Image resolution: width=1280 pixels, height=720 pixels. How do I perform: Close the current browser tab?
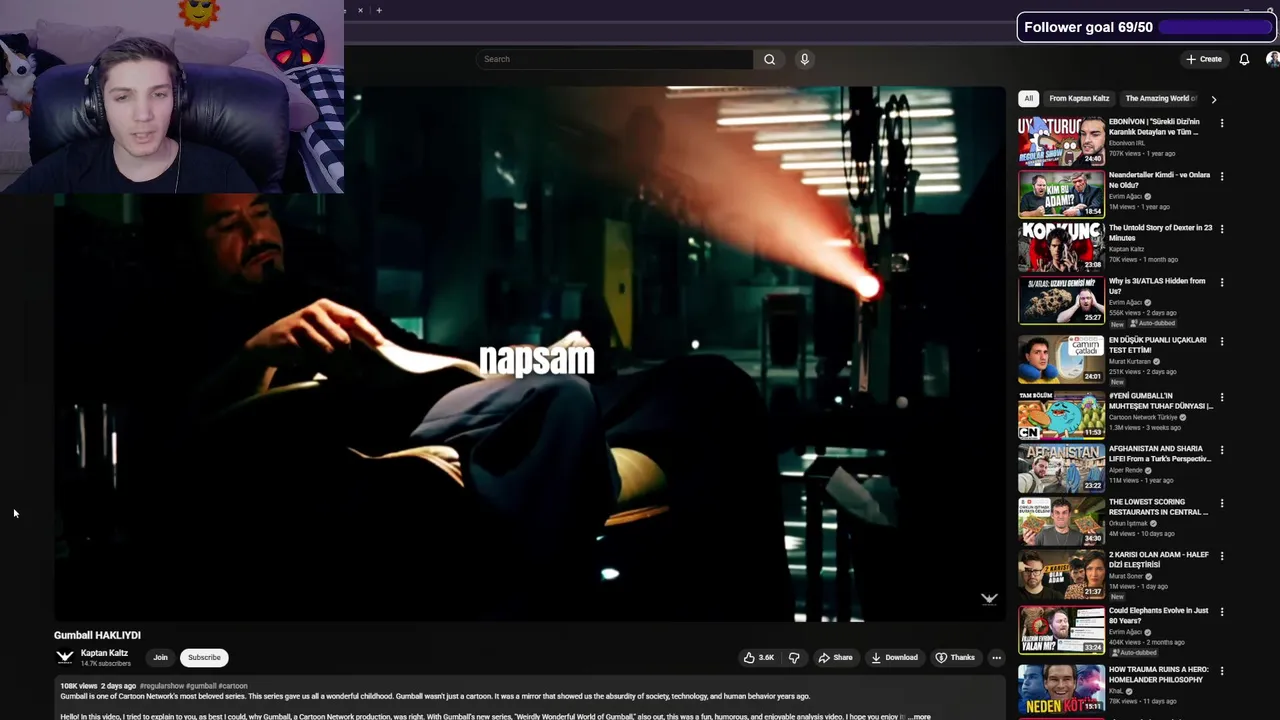(x=360, y=10)
